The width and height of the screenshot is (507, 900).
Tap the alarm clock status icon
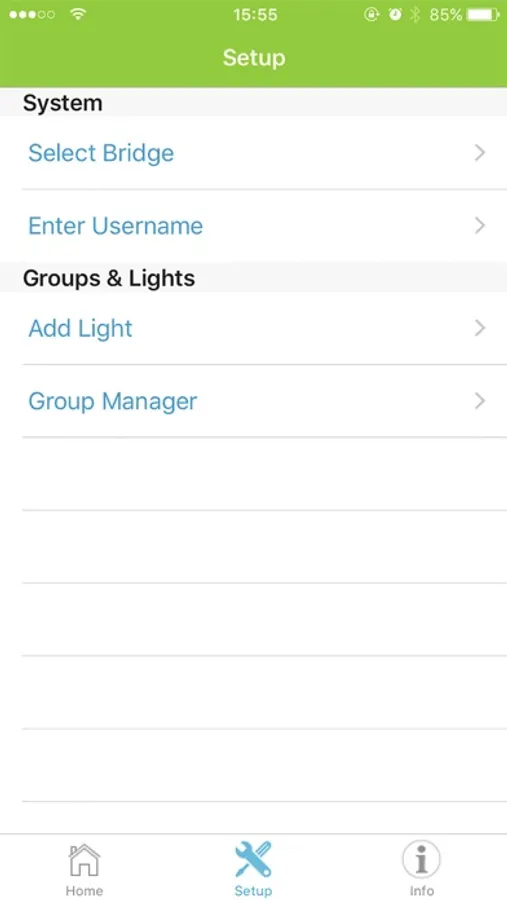395,15
